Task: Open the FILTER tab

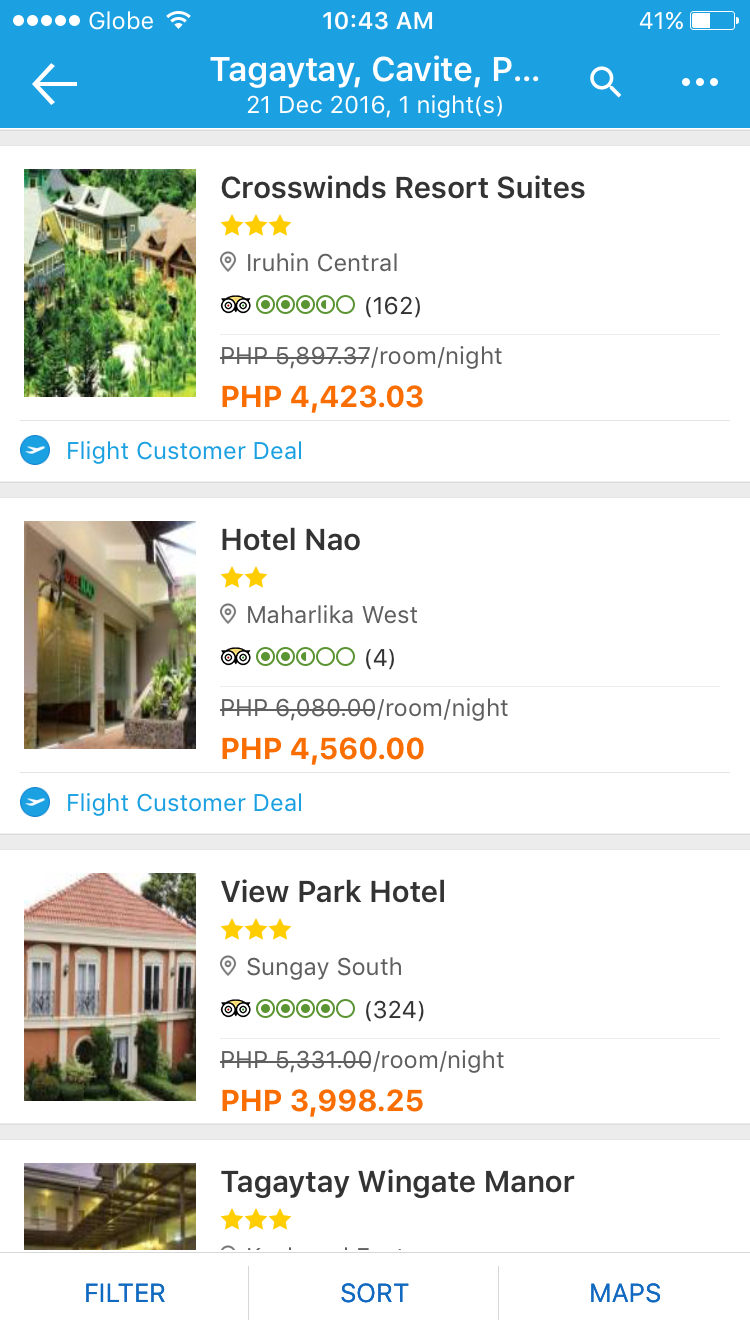Action: (125, 1293)
